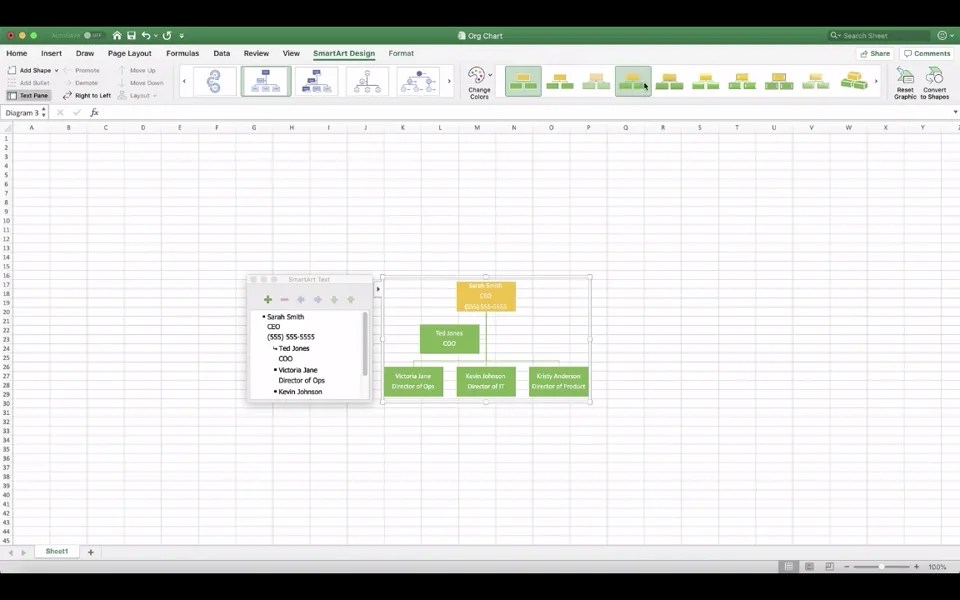Click the move up arrow icon in text pane

(x=350, y=299)
